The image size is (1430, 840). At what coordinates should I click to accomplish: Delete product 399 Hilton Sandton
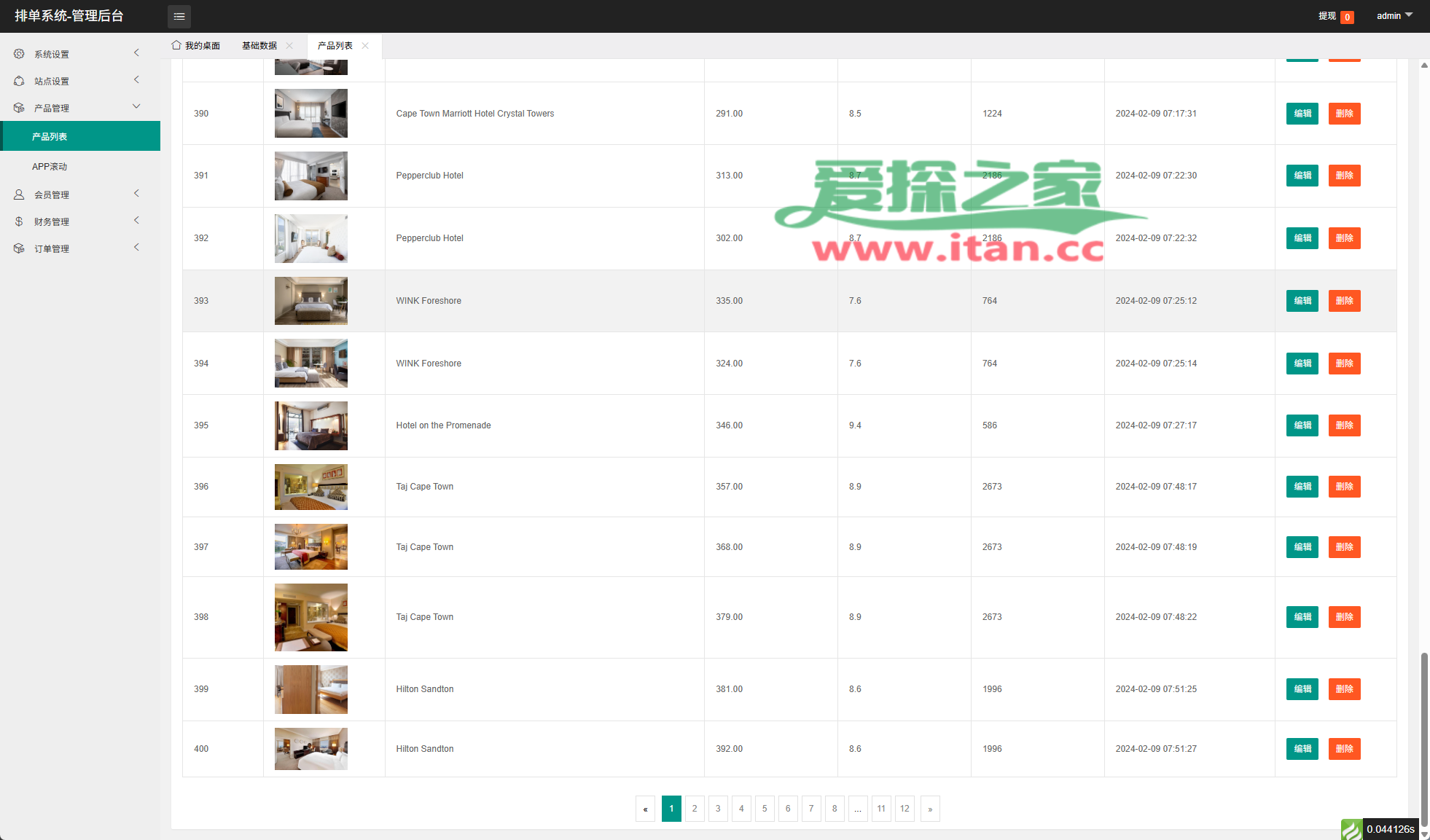pyautogui.click(x=1344, y=689)
